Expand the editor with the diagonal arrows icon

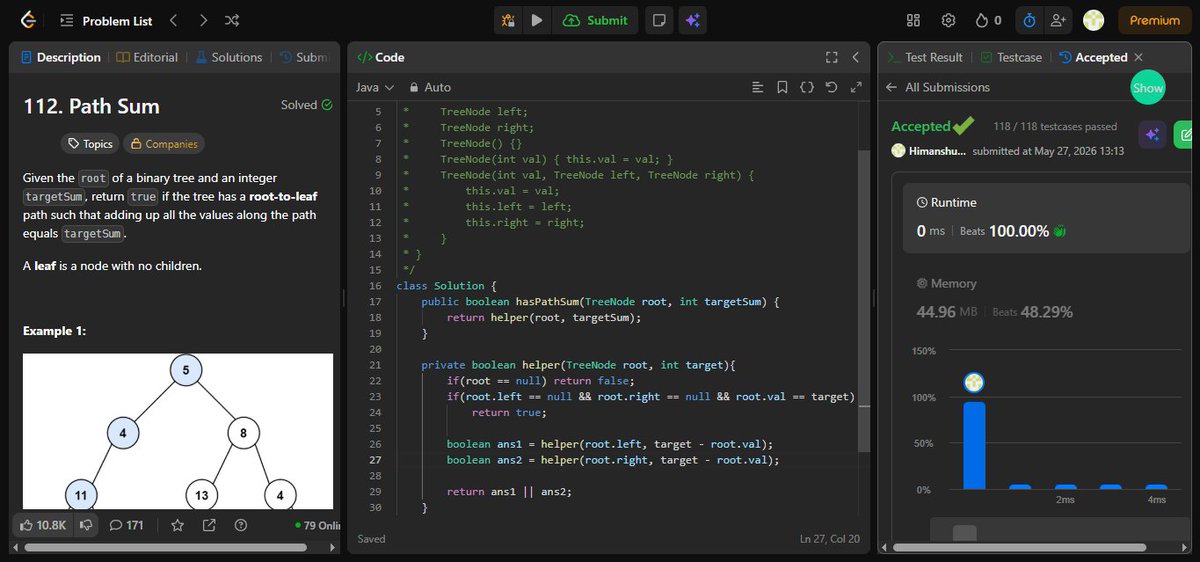[855, 88]
